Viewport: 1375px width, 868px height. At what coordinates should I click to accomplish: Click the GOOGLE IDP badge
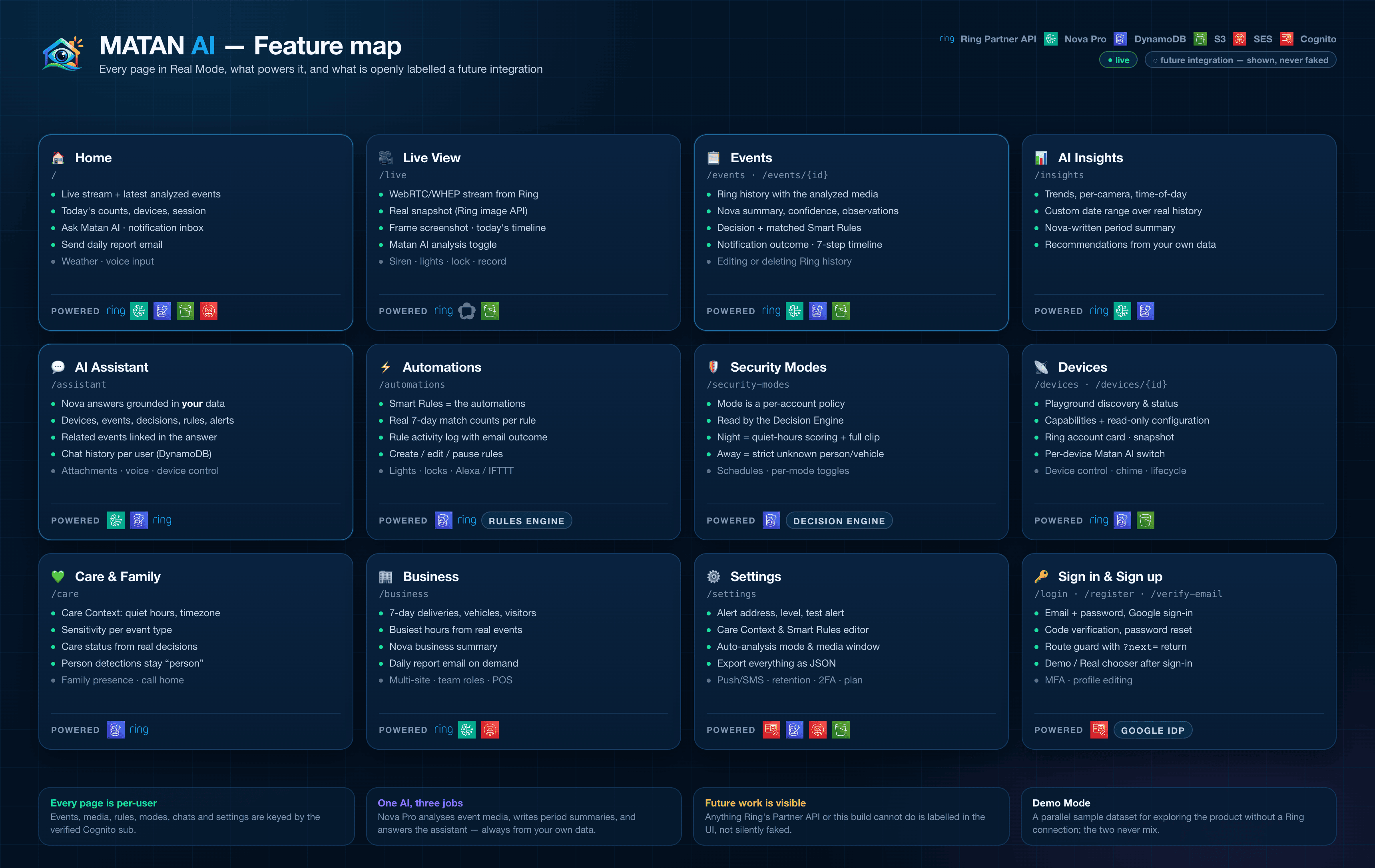(x=1152, y=730)
